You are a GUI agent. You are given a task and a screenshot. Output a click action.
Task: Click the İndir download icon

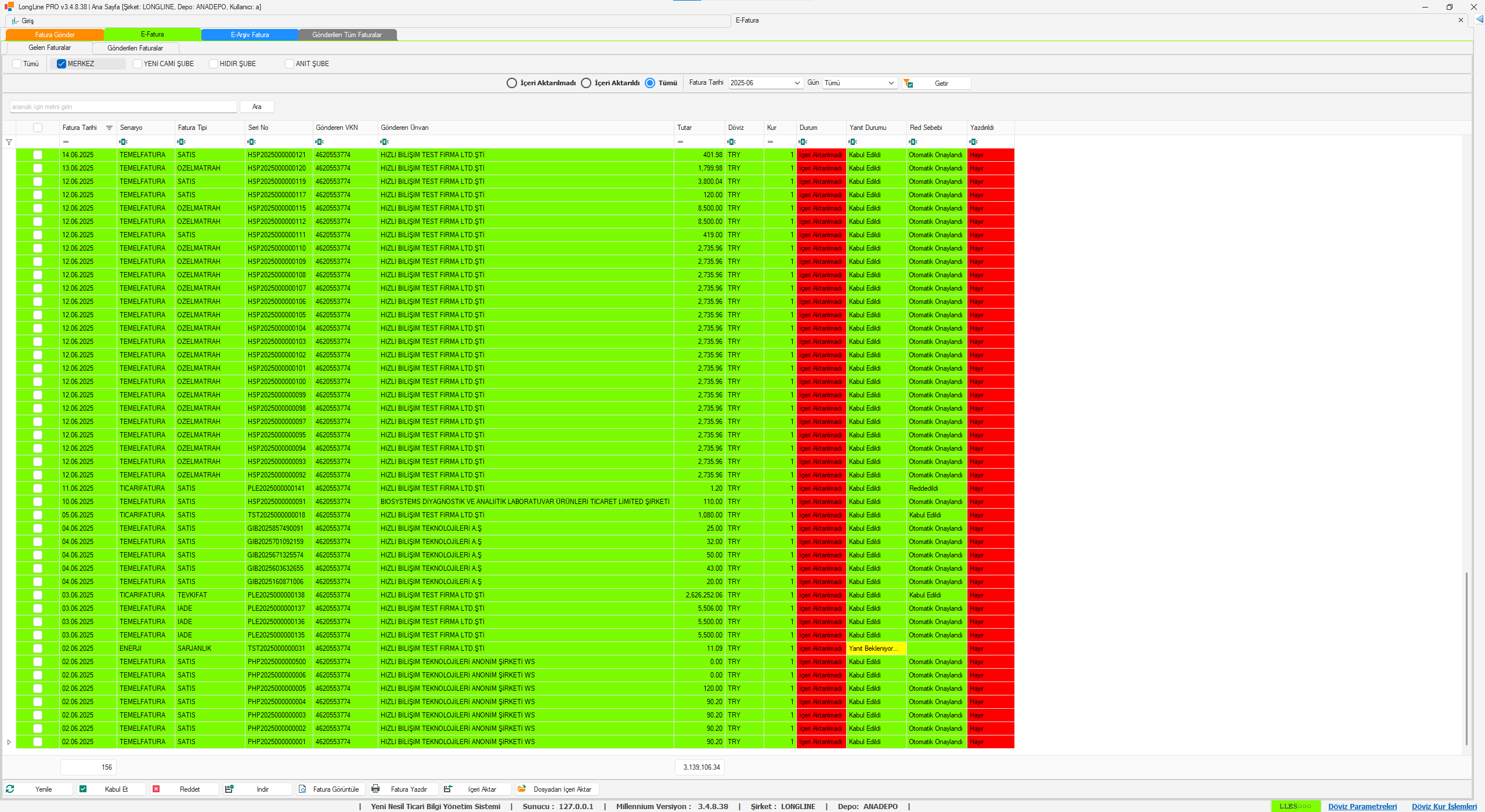pyautogui.click(x=229, y=789)
